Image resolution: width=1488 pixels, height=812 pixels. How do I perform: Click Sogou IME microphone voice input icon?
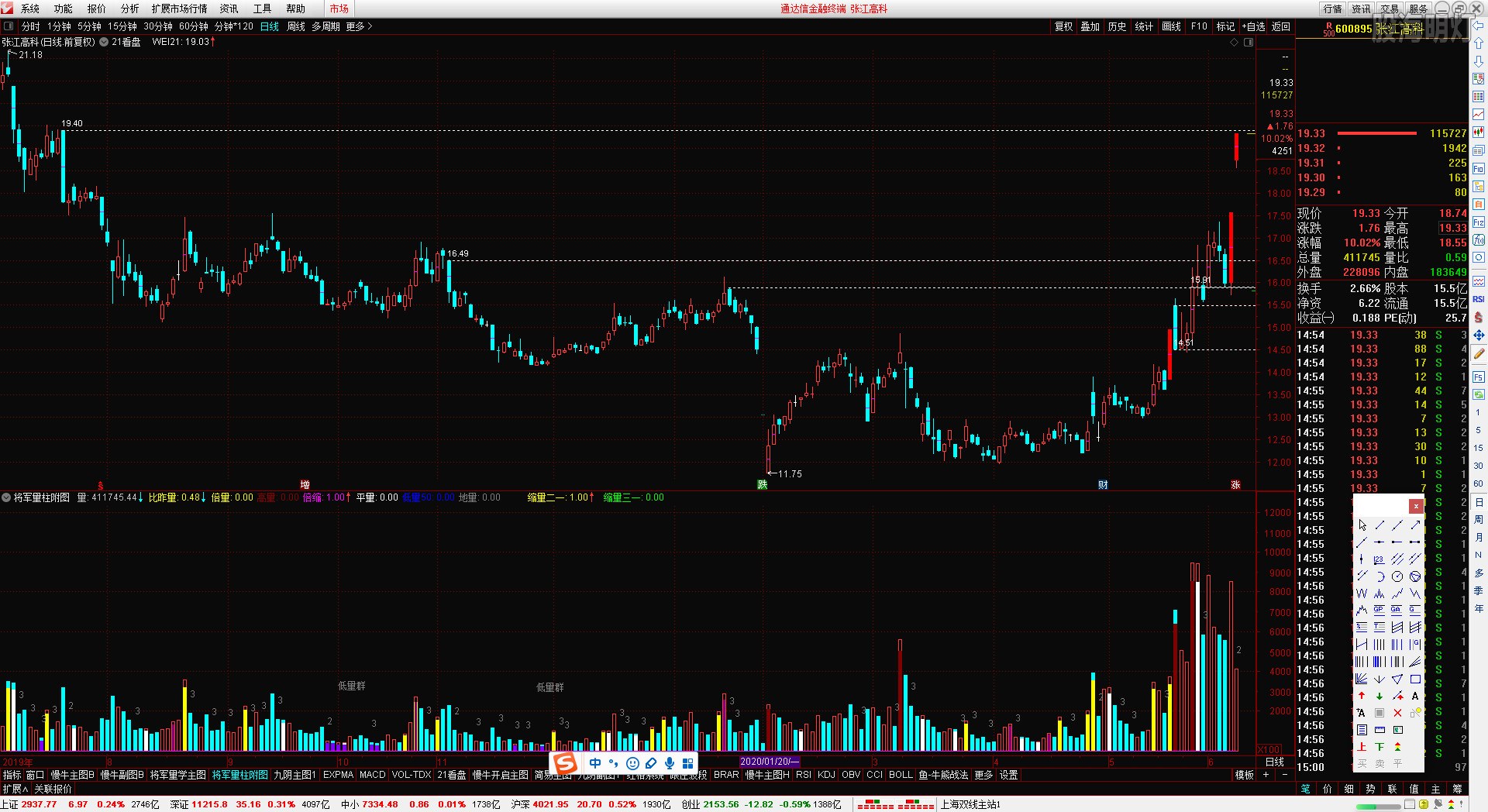pos(670,763)
